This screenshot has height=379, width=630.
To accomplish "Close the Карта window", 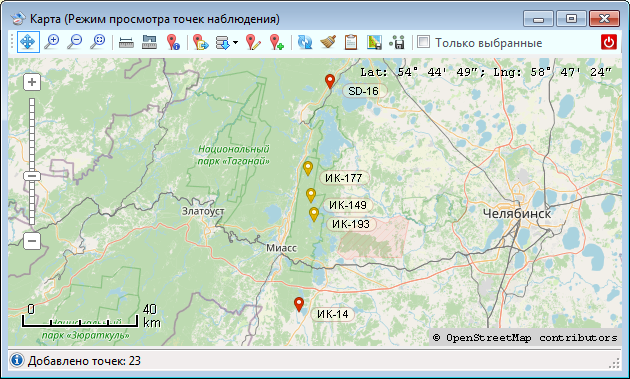I will tap(604, 19).
